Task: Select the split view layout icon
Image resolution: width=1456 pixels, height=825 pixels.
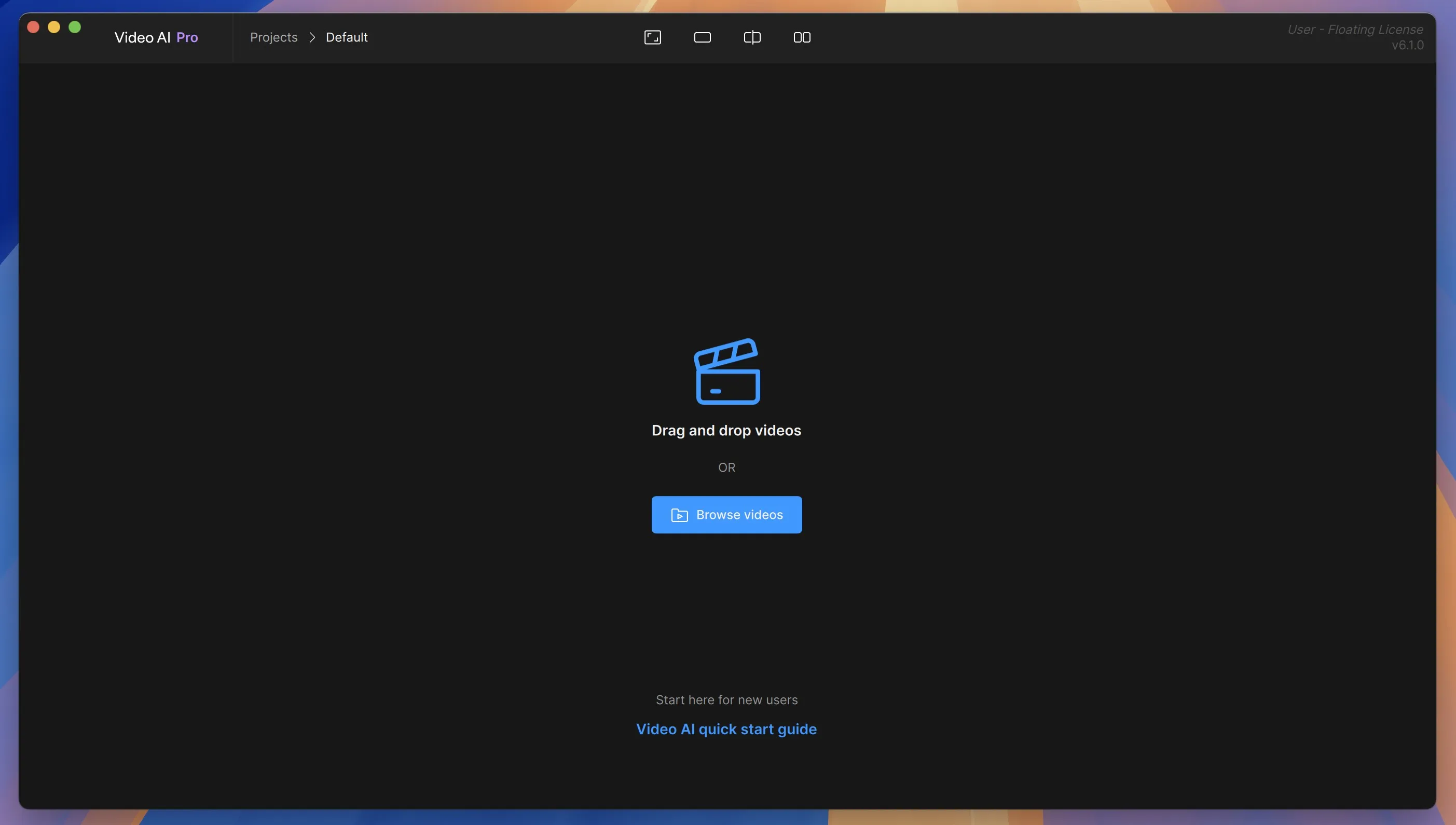Action: [752, 37]
